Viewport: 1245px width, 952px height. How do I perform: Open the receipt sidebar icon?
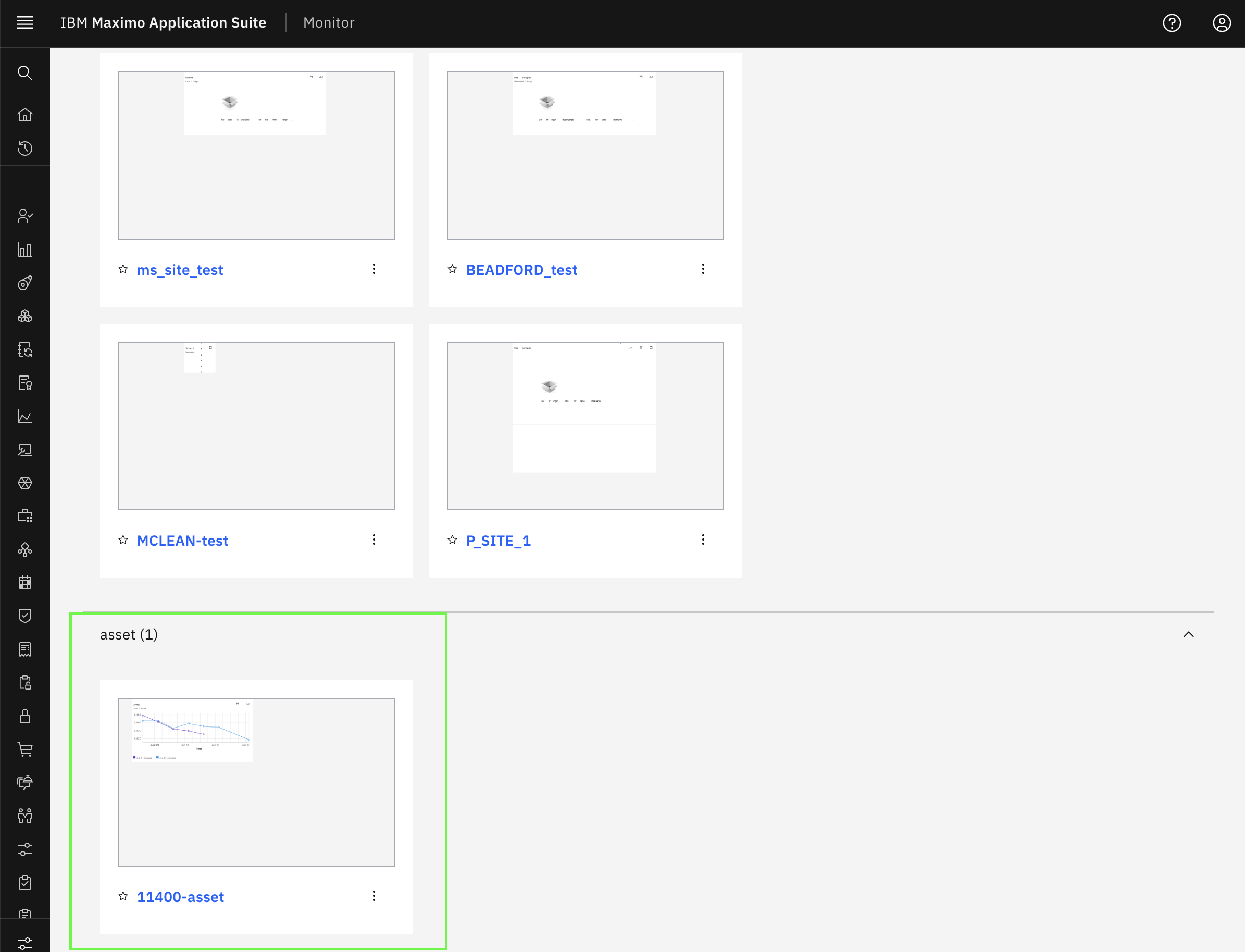coord(25,649)
